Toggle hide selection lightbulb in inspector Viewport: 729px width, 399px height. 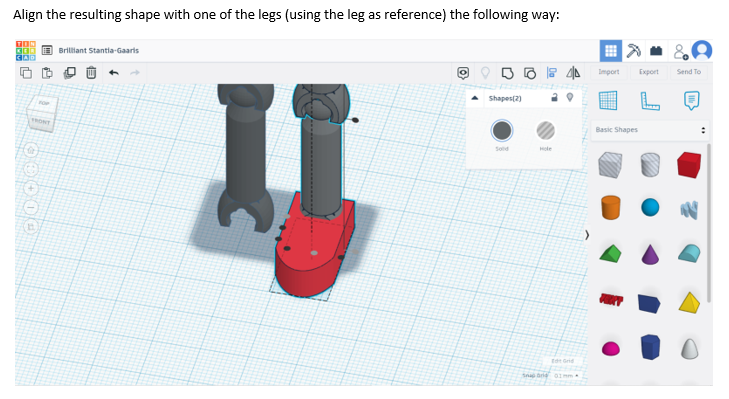570,97
